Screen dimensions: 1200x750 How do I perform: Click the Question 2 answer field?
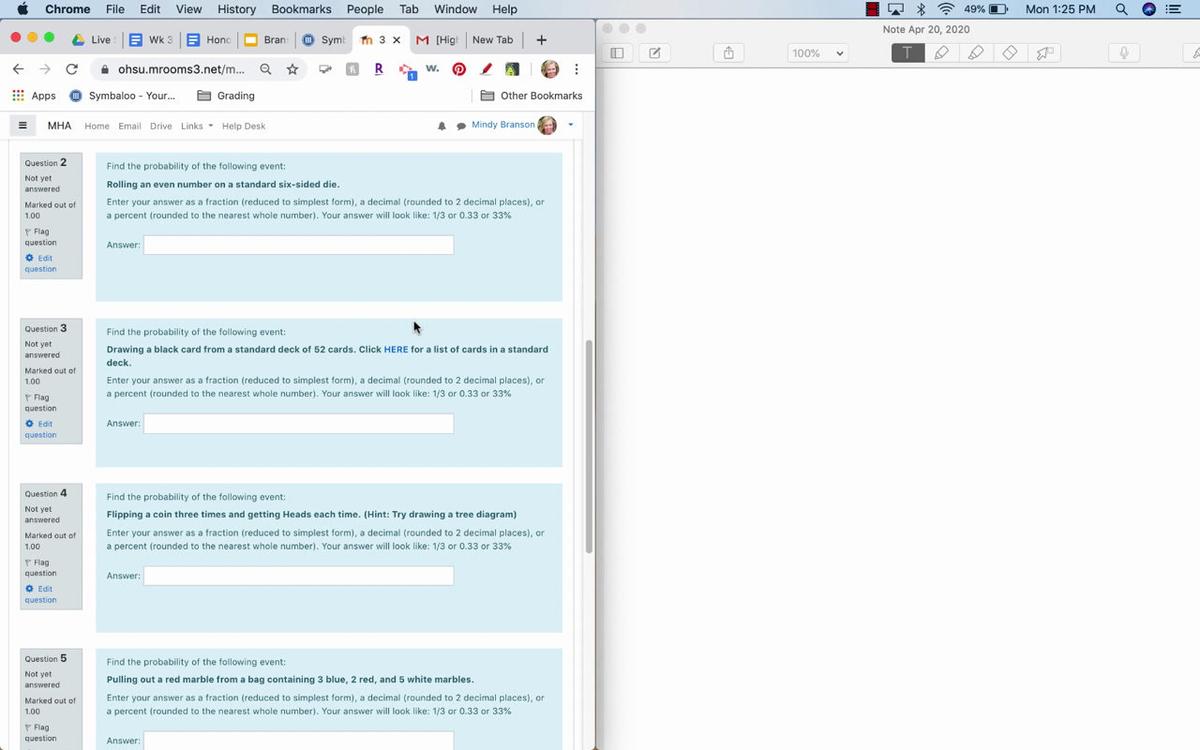click(298, 245)
